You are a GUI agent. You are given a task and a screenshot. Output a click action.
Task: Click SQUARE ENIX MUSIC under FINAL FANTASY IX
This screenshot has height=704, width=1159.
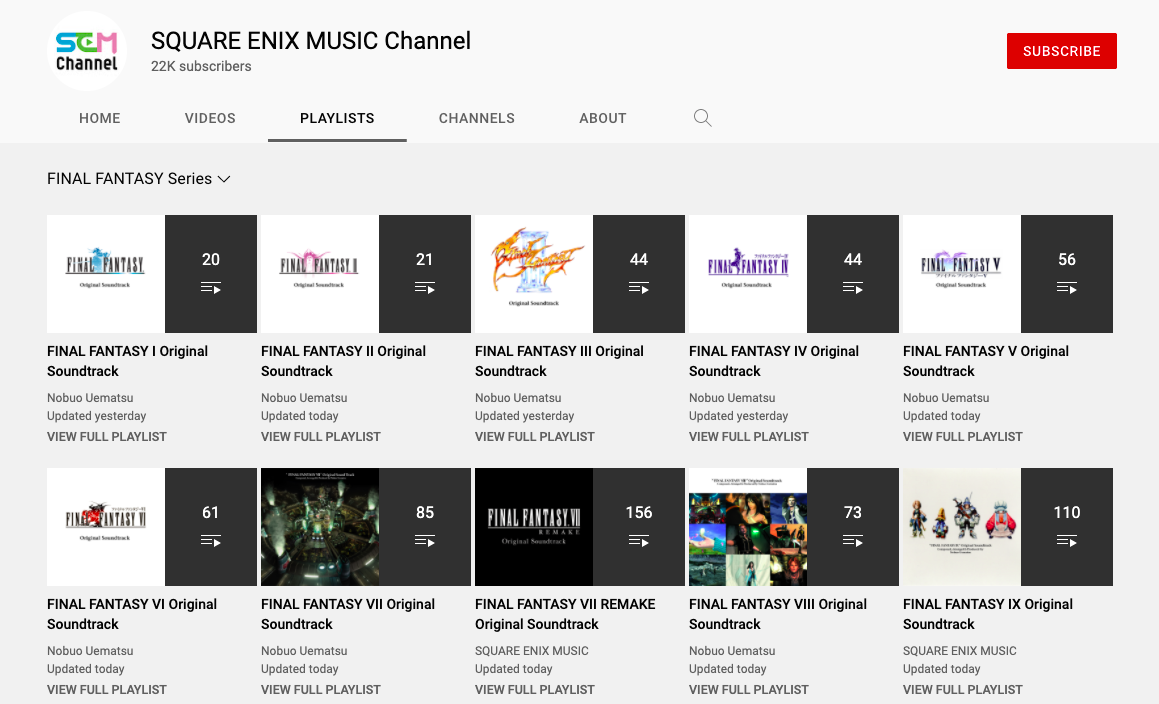[959, 651]
